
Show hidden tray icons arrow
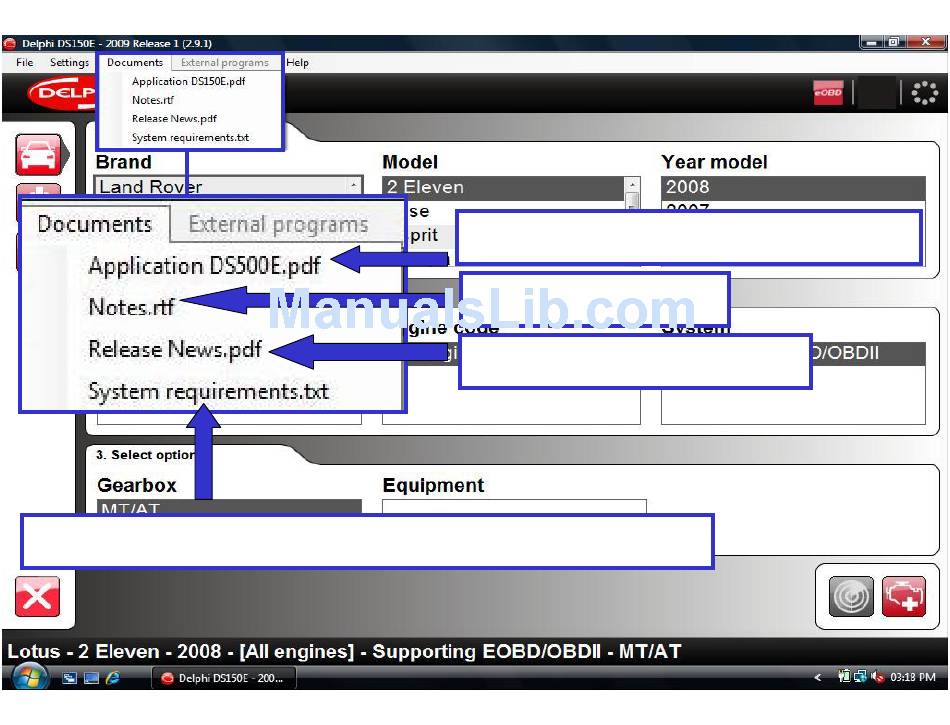[x=817, y=678]
